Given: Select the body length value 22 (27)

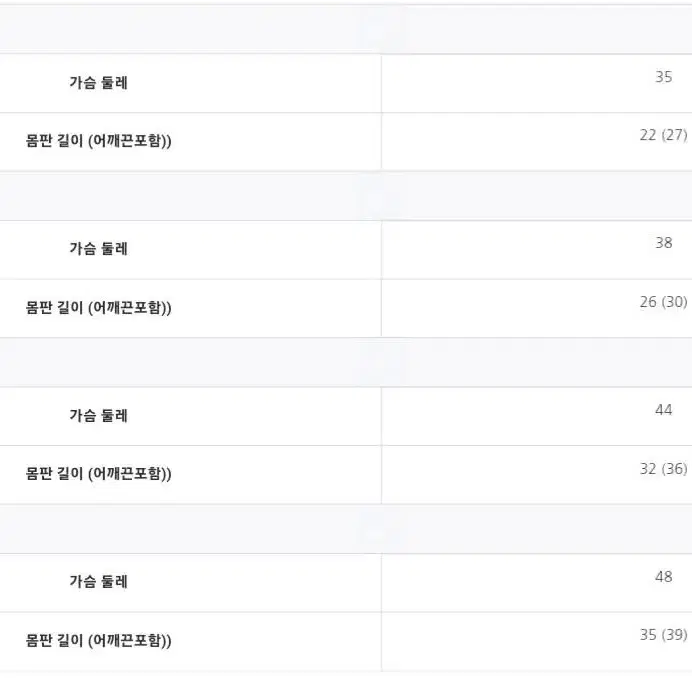Looking at the screenshot, I should coord(663,135).
